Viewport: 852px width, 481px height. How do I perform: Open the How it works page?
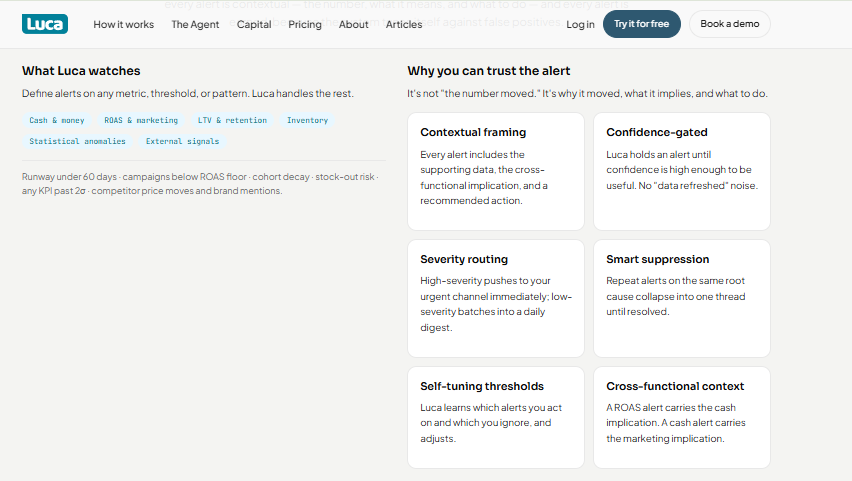click(x=123, y=24)
